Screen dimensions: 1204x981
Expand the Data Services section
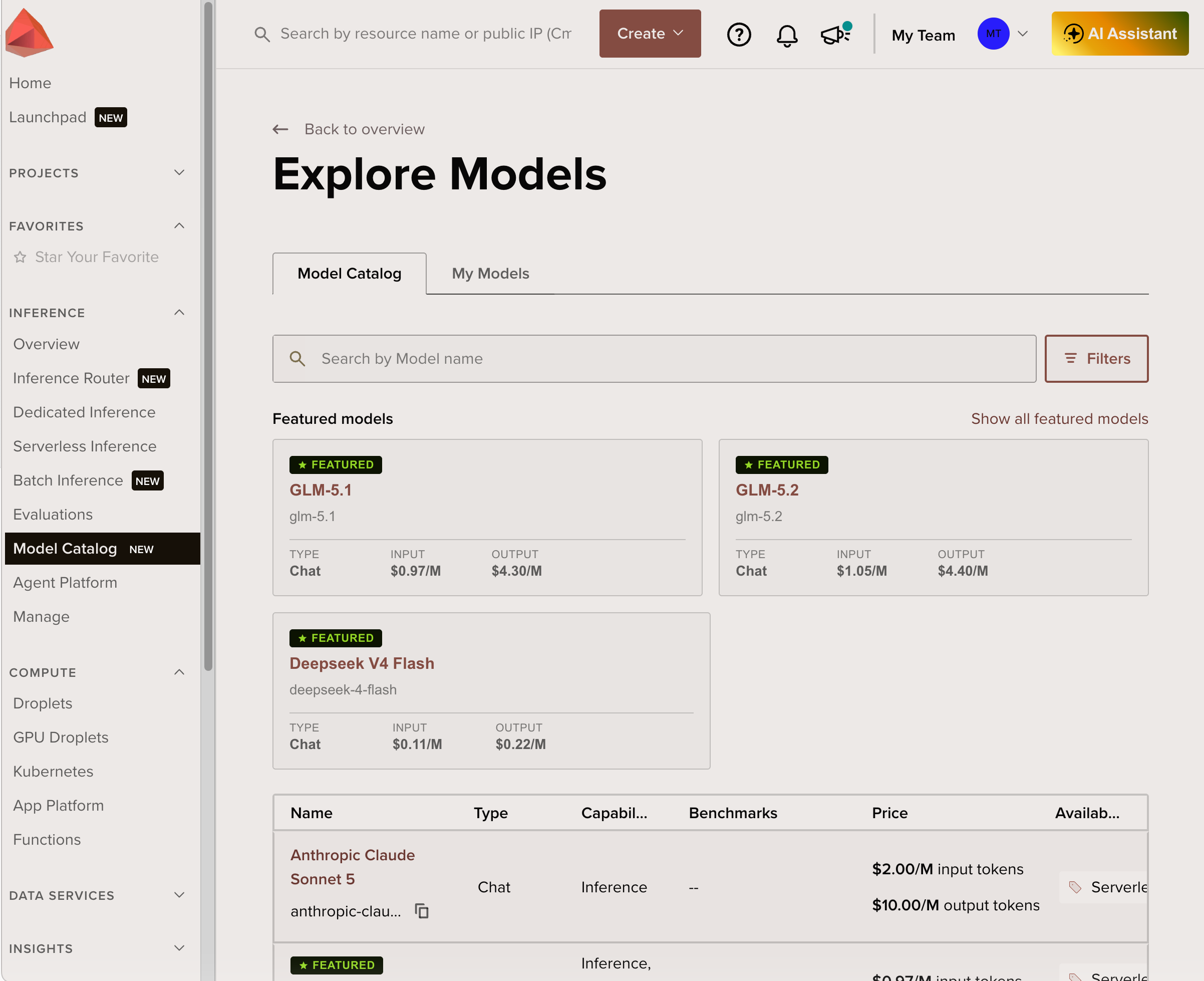pos(179,895)
